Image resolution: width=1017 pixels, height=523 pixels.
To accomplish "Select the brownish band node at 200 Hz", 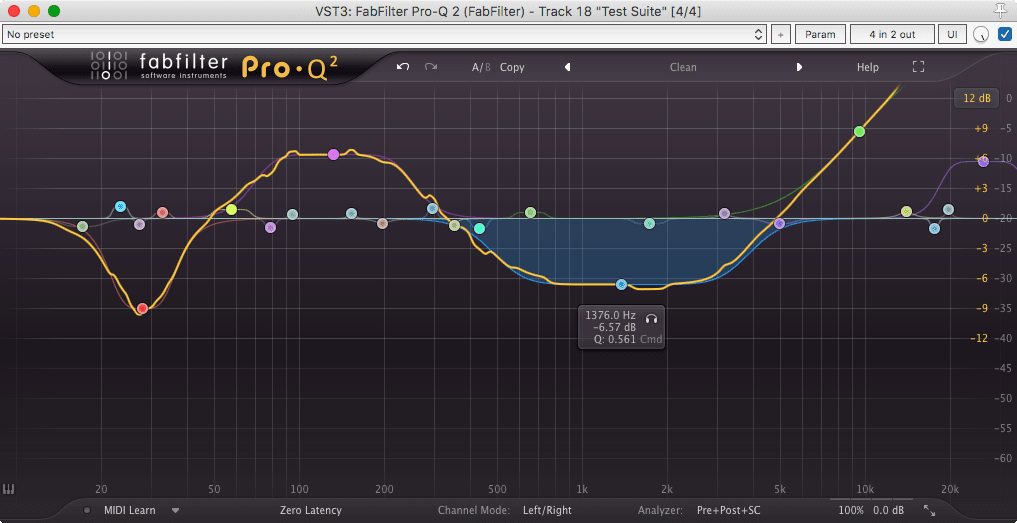I will (383, 223).
